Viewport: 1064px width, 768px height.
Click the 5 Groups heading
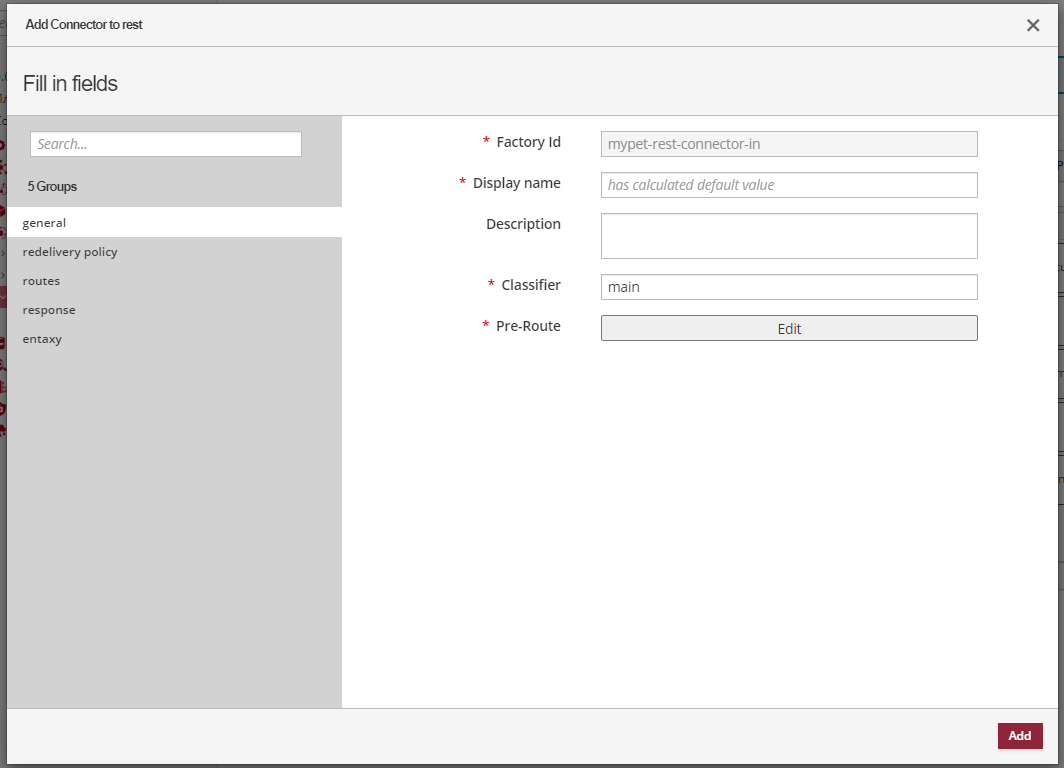[52, 186]
